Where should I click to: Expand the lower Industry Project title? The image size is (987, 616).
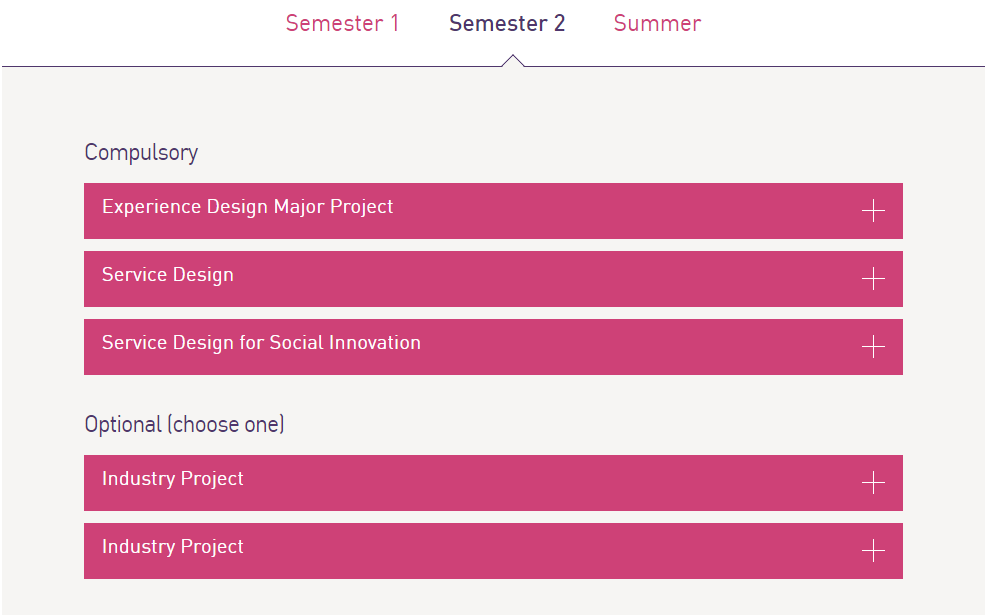pos(172,547)
